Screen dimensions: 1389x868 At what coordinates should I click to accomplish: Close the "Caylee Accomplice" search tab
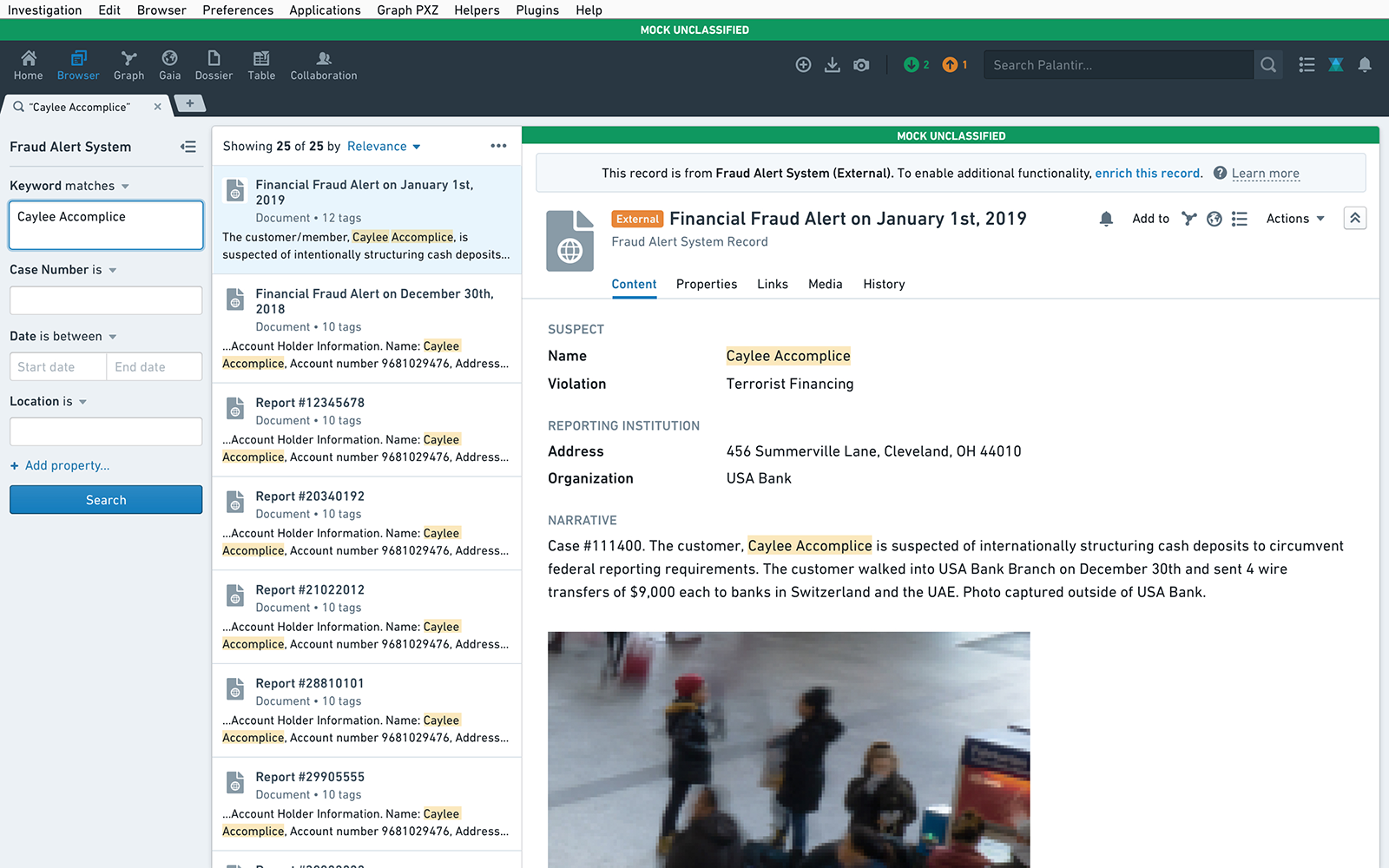tap(157, 107)
